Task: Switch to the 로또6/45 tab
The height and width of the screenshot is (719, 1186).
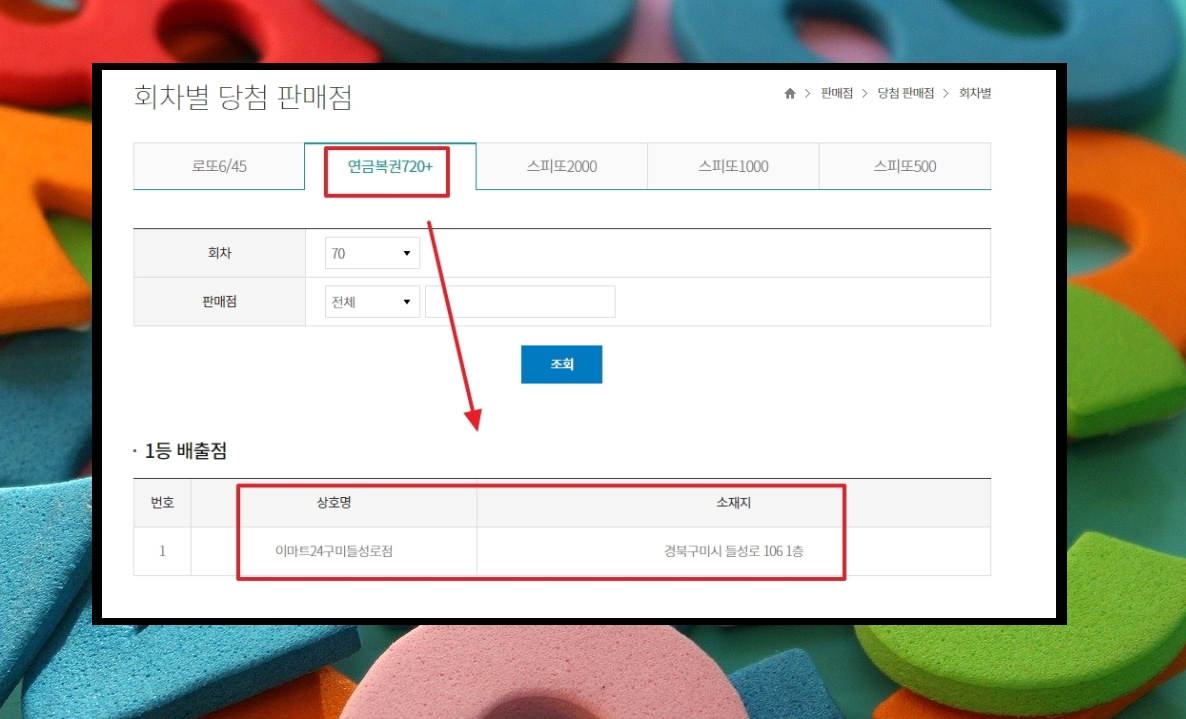Action: pyautogui.click(x=219, y=166)
